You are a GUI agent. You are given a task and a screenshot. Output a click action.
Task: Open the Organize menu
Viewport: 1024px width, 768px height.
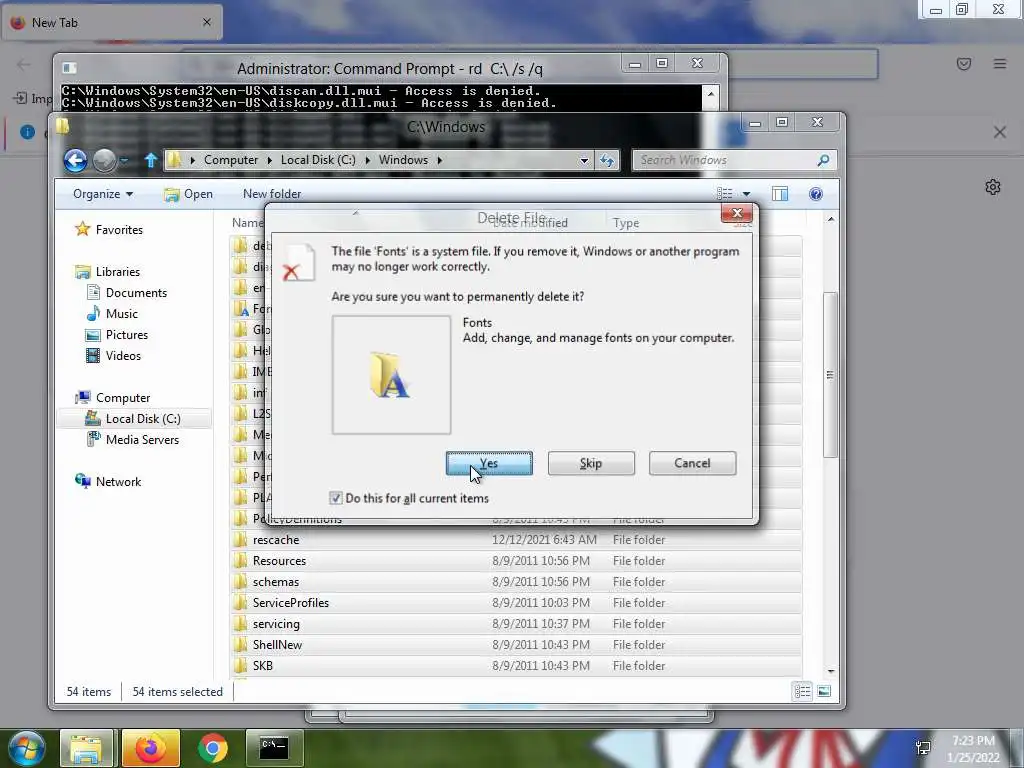tap(103, 194)
